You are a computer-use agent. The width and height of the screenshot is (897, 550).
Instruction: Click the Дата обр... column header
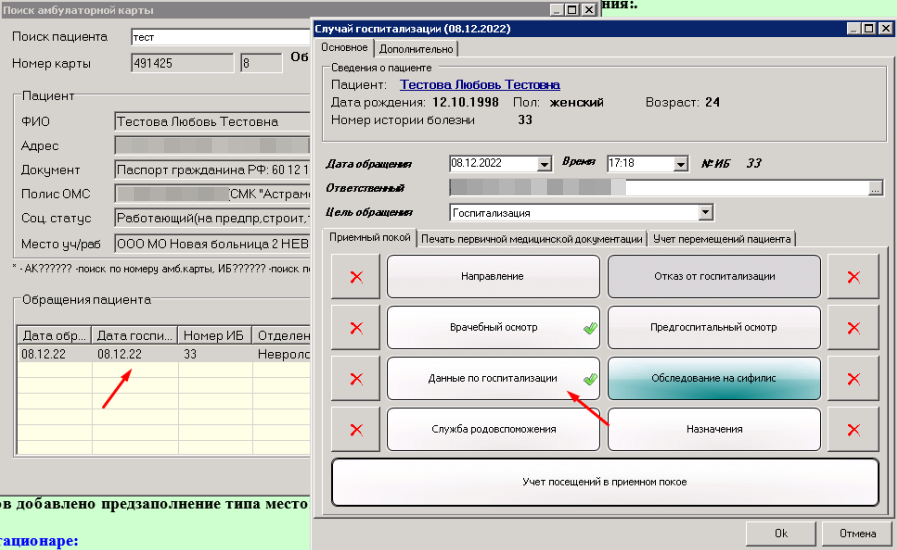coord(55,335)
